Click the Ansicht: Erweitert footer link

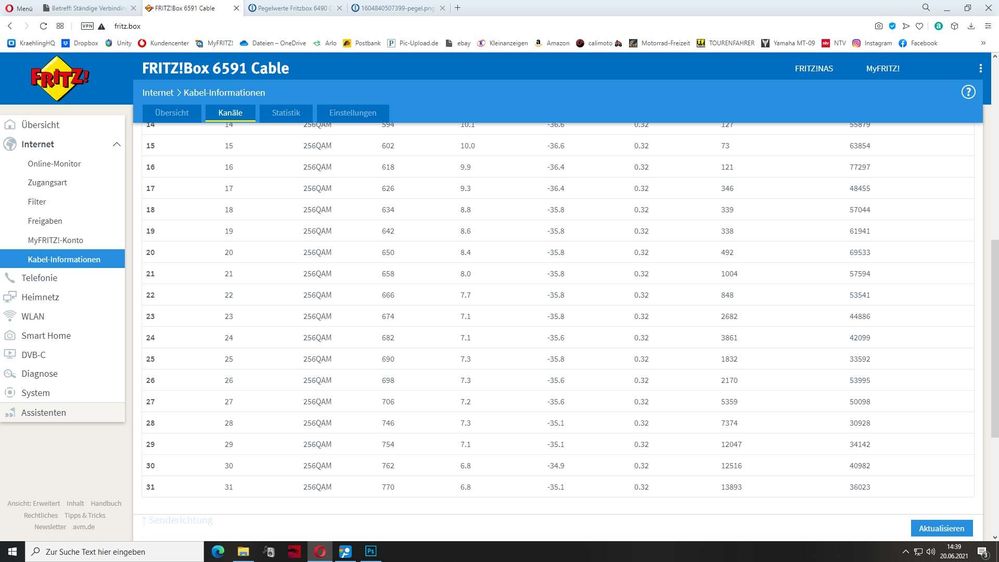(x=34, y=503)
